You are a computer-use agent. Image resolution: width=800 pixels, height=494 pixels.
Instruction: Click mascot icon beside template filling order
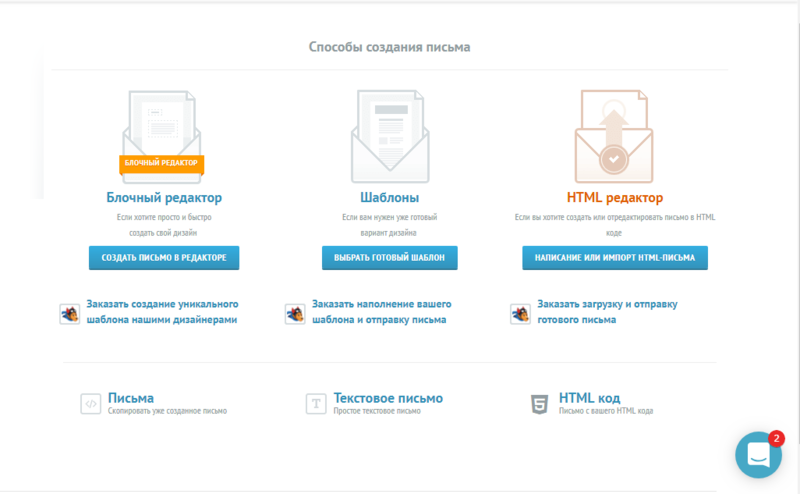294,313
